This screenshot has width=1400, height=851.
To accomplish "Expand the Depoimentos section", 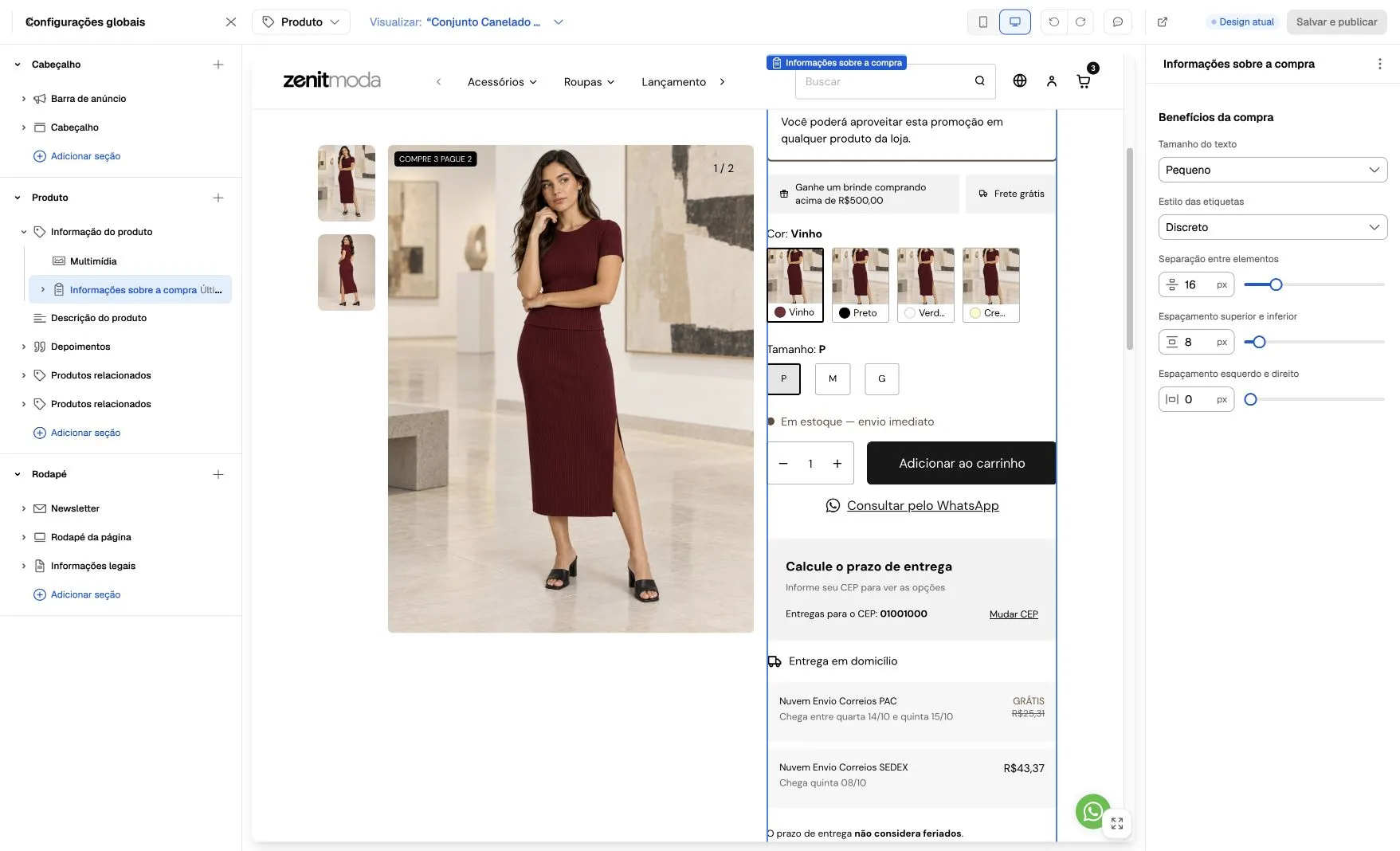I will (24, 347).
